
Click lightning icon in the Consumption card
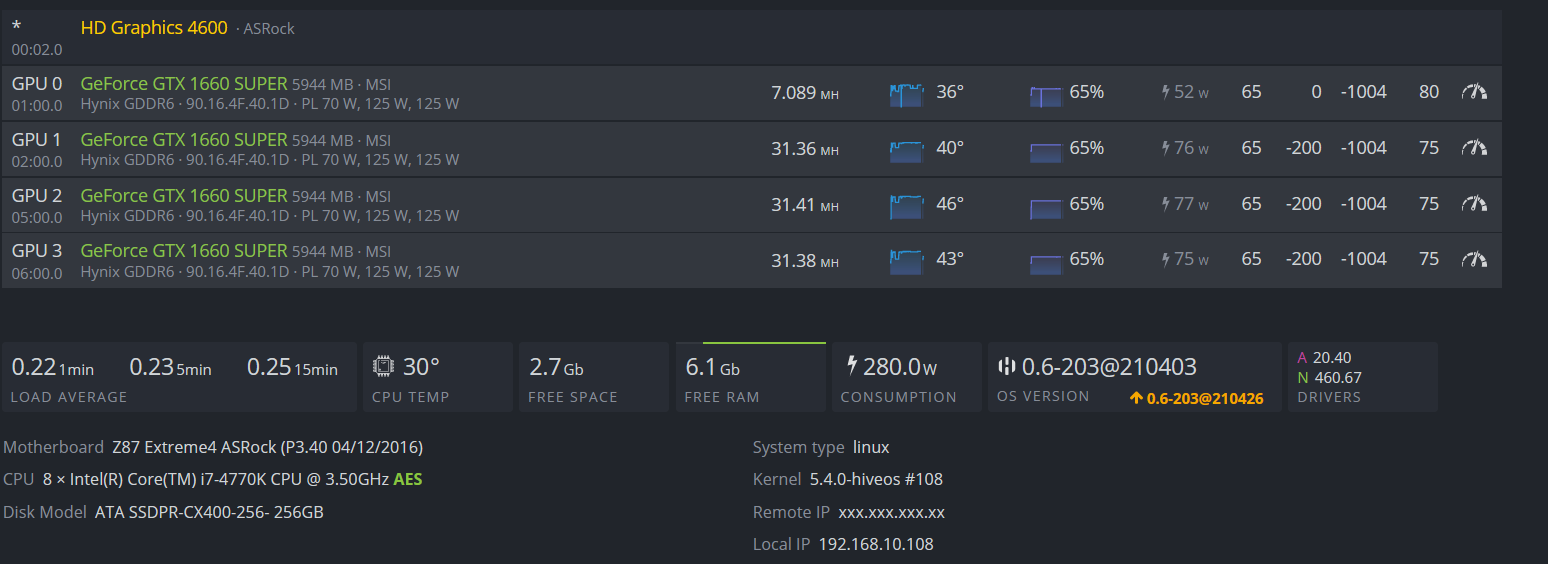[x=852, y=366]
